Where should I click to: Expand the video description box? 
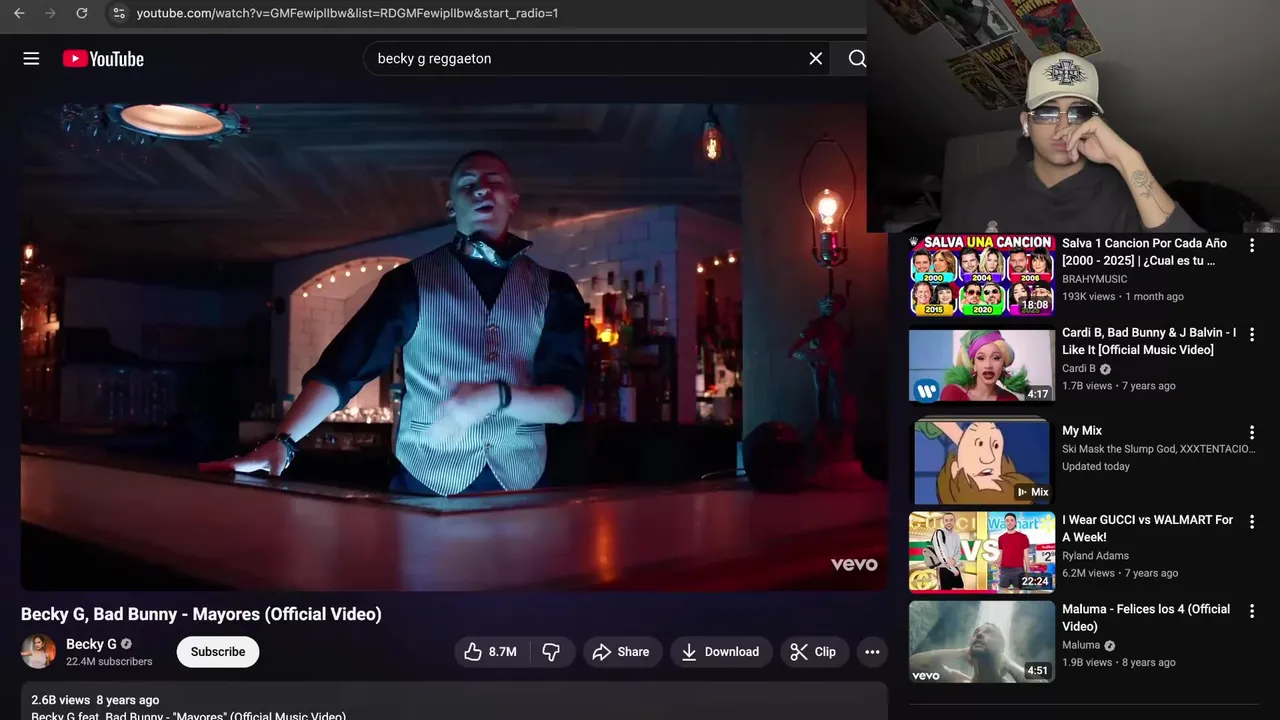coord(454,702)
